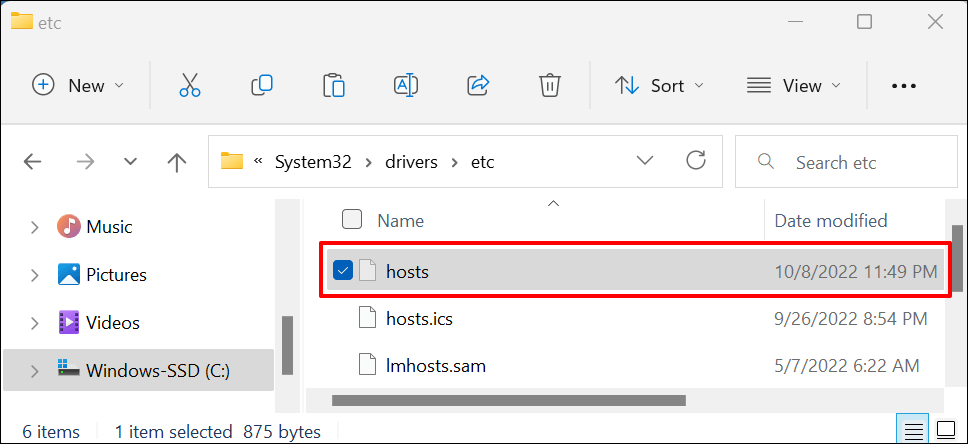The height and width of the screenshot is (444, 968).
Task: Click the Delete trash can icon
Action: [x=549, y=86]
